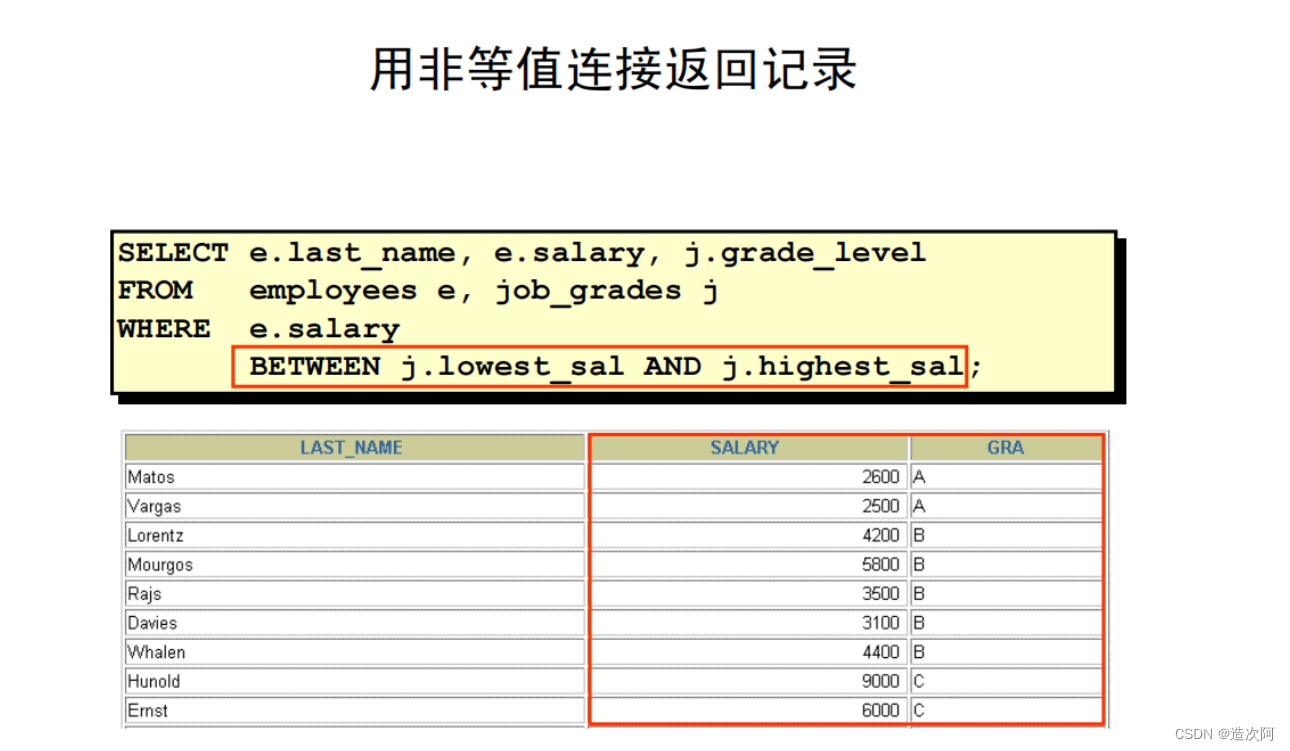Pick salary value 3500

point(881,593)
